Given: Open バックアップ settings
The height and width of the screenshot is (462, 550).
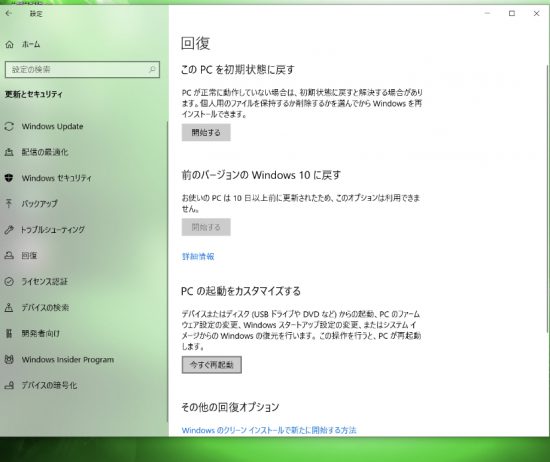Looking at the screenshot, I should [x=40, y=203].
